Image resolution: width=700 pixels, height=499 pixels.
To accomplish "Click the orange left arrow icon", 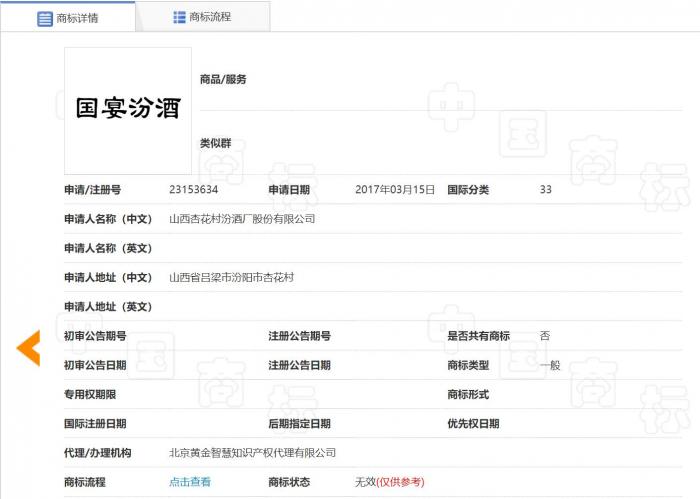I will click(x=29, y=348).
